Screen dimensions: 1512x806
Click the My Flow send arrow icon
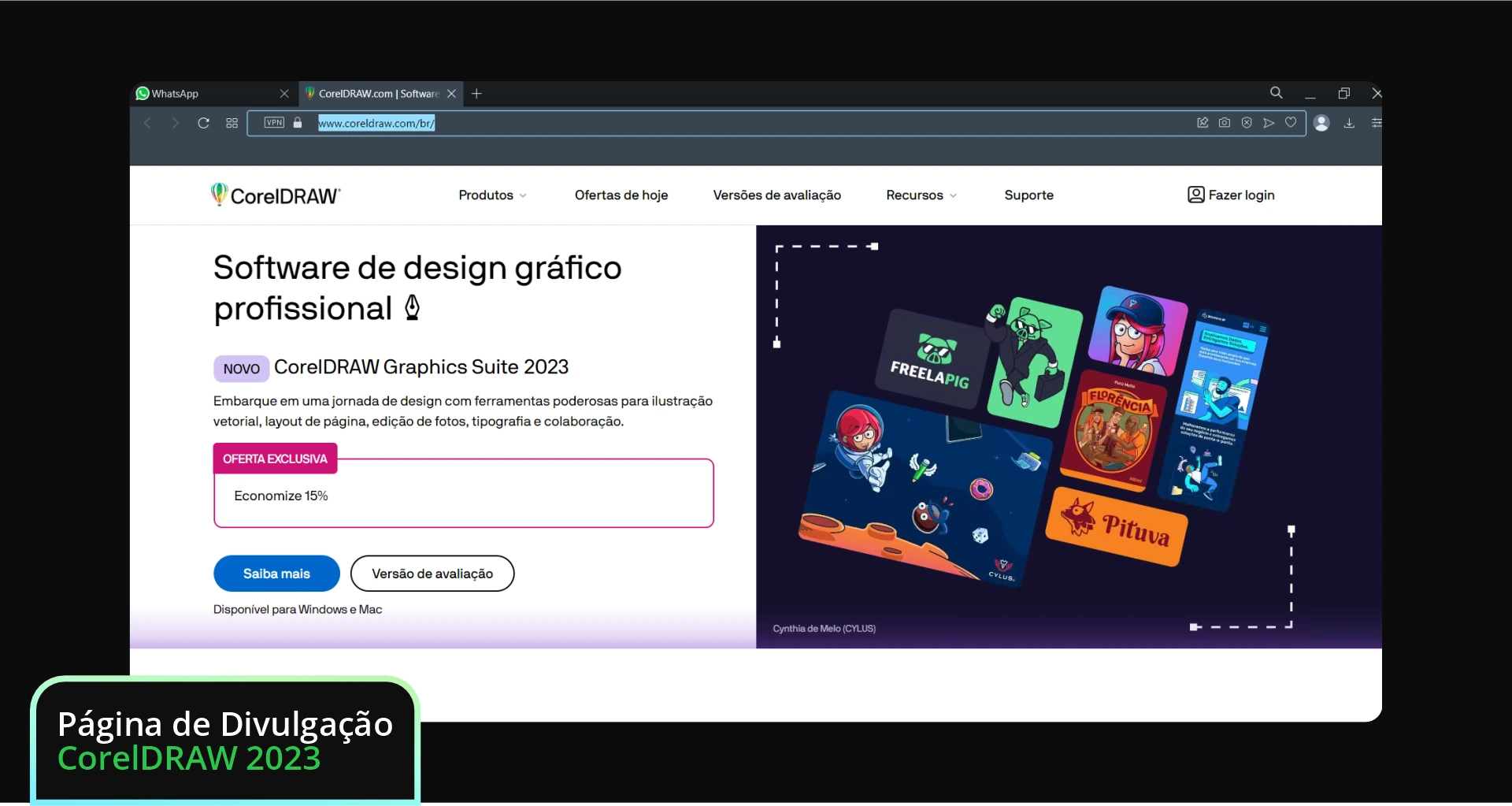pos(1269,122)
